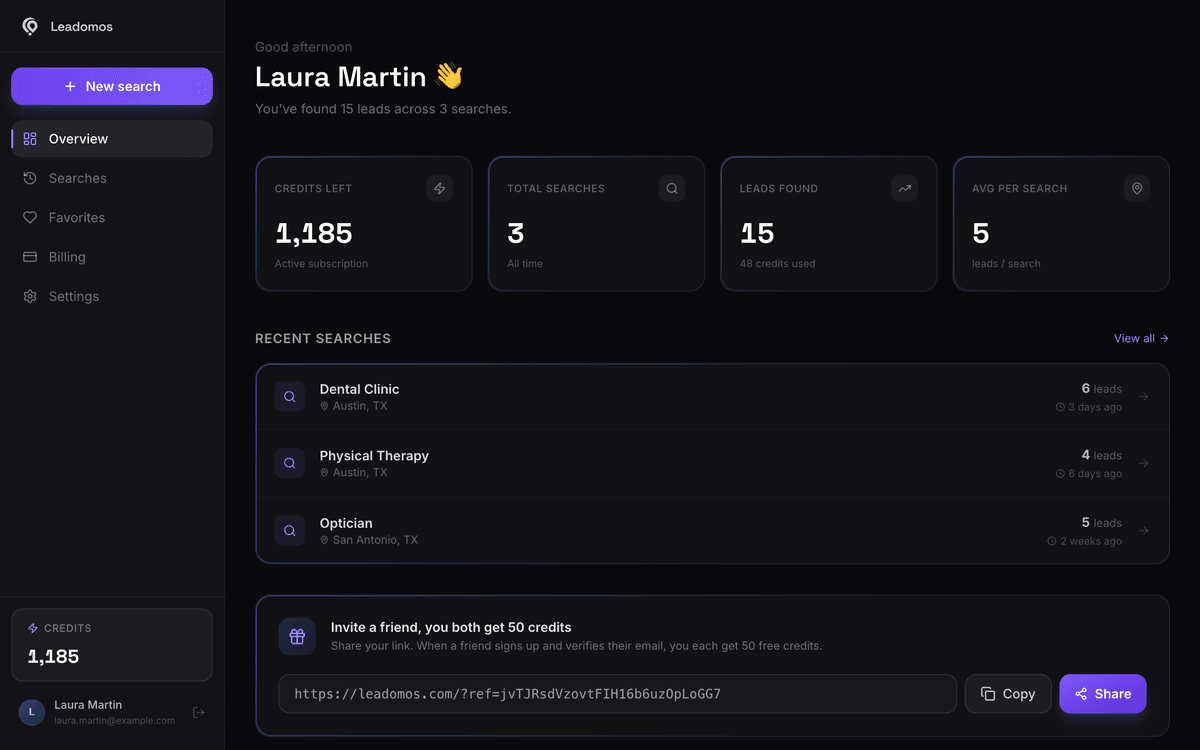Click the 6 leads count for Dental Clinic
Viewport: 1200px width, 750px height.
click(x=1102, y=389)
